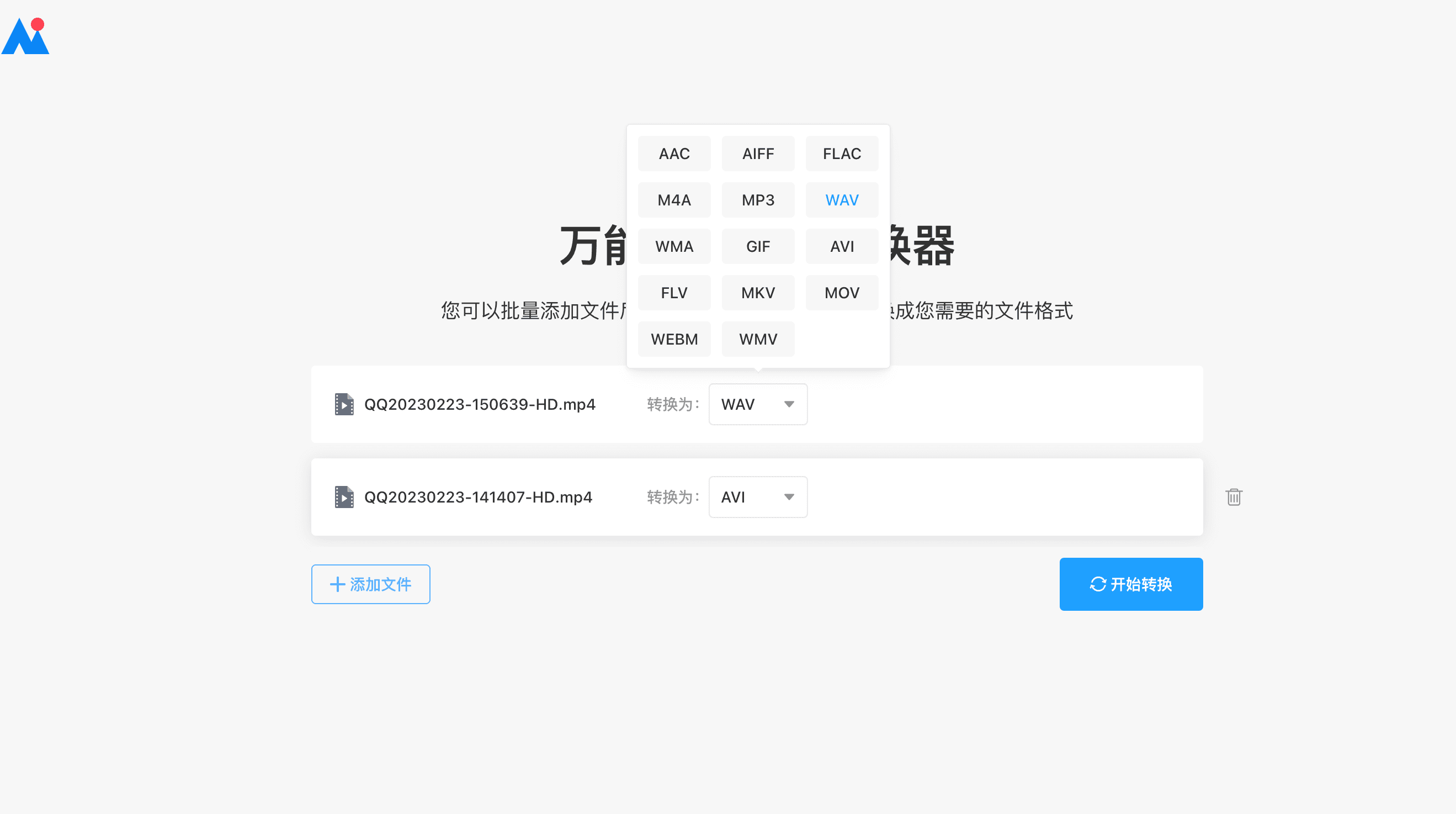Click the video file icon for QQ20230223-150639-HD.mp4
This screenshot has width=1456, height=814.
(344, 404)
